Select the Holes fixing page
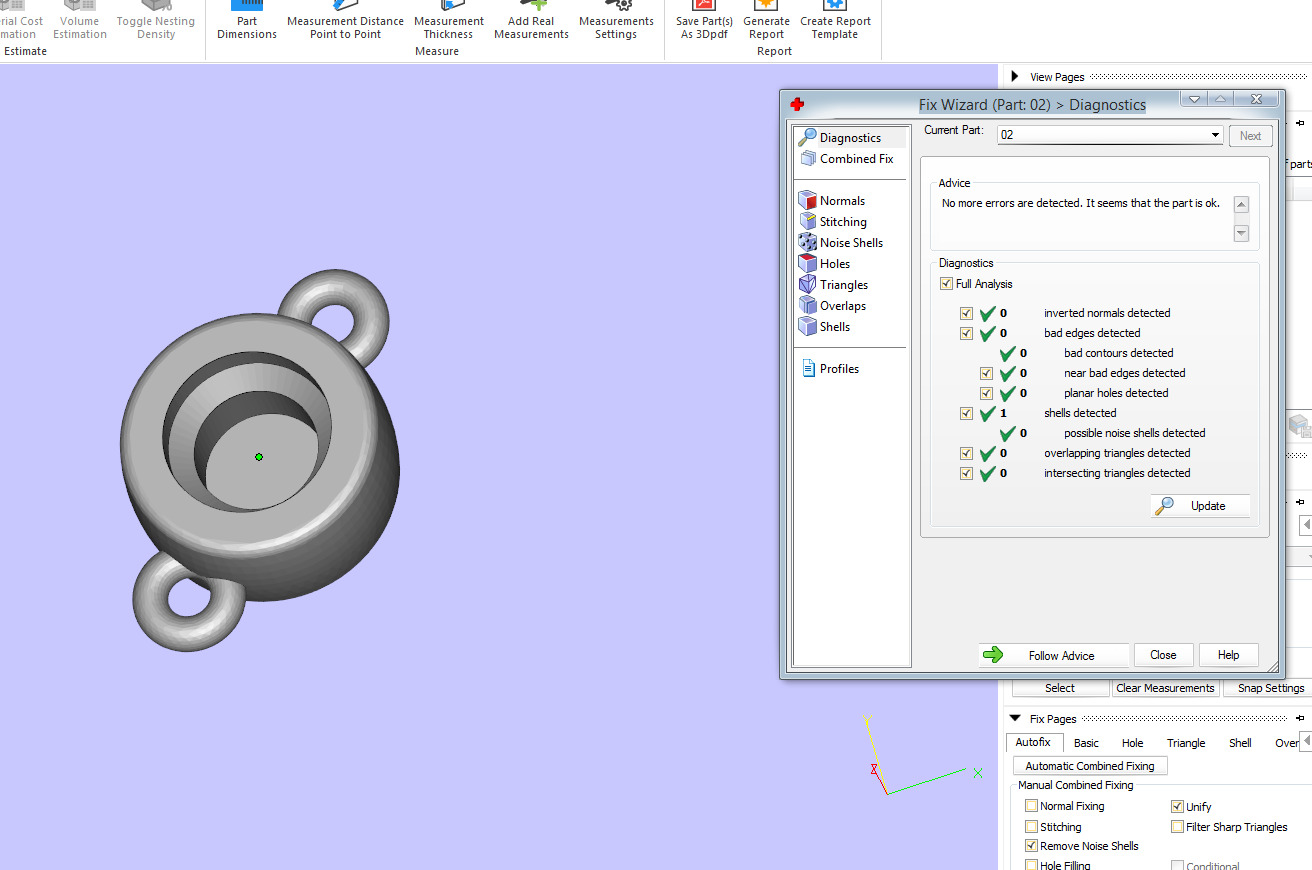The width and height of the screenshot is (1312, 870). coord(825,264)
